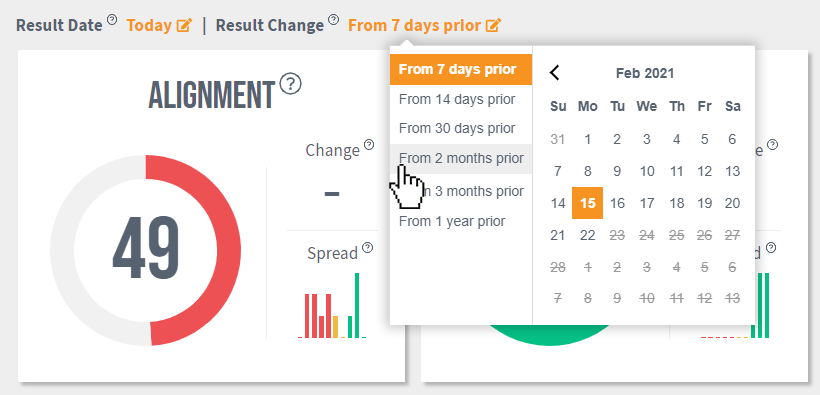Viewport: 820px width, 395px height.
Task: Click edit icon beside From 7 days prior
Action: [x=493, y=25]
